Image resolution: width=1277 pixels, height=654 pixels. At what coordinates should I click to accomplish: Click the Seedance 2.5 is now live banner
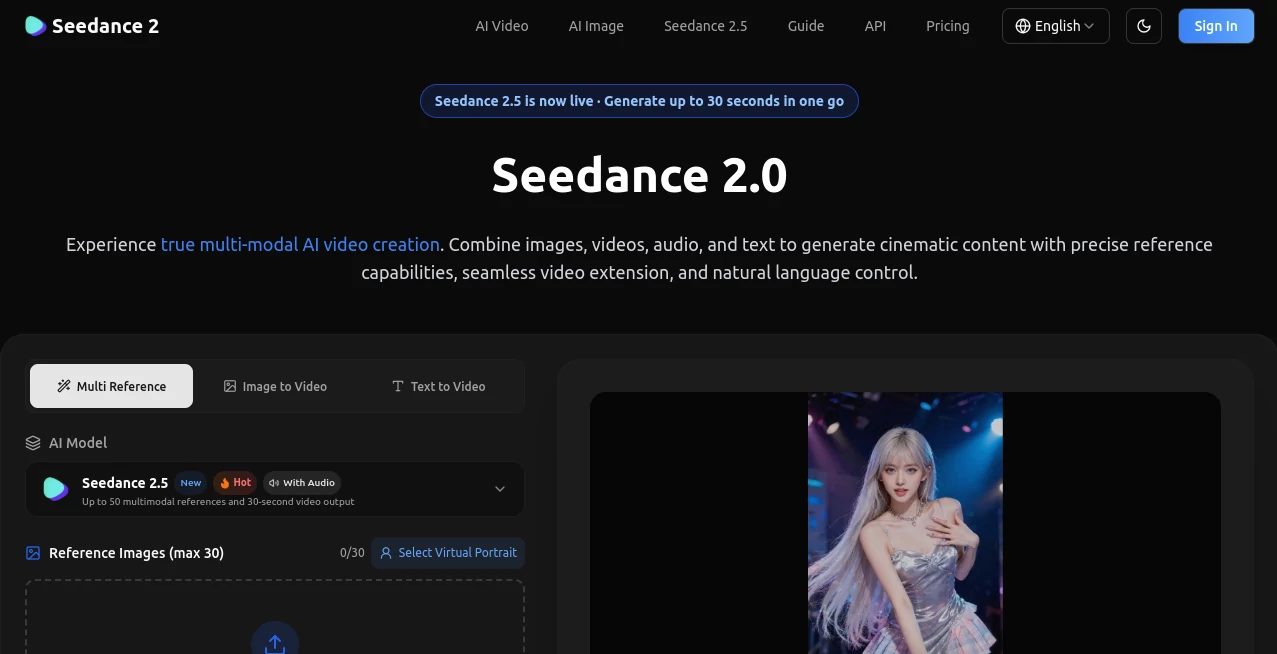tap(639, 101)
